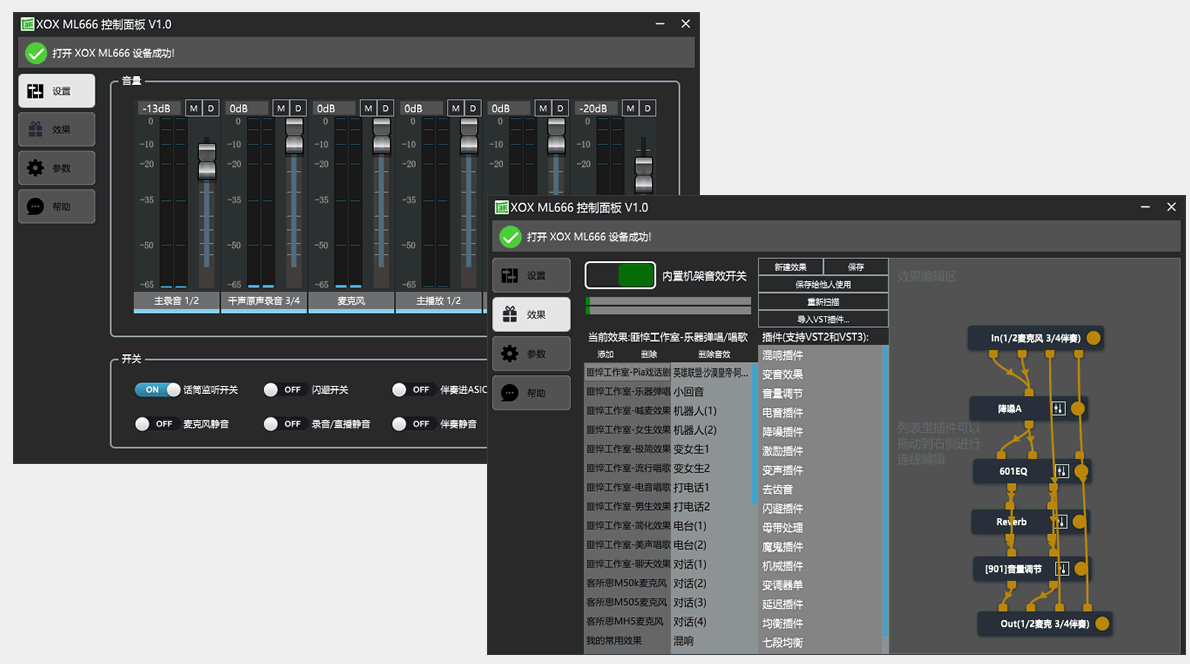
Task: Select the 效果 tab in the back window
Action: coord(57,129)
